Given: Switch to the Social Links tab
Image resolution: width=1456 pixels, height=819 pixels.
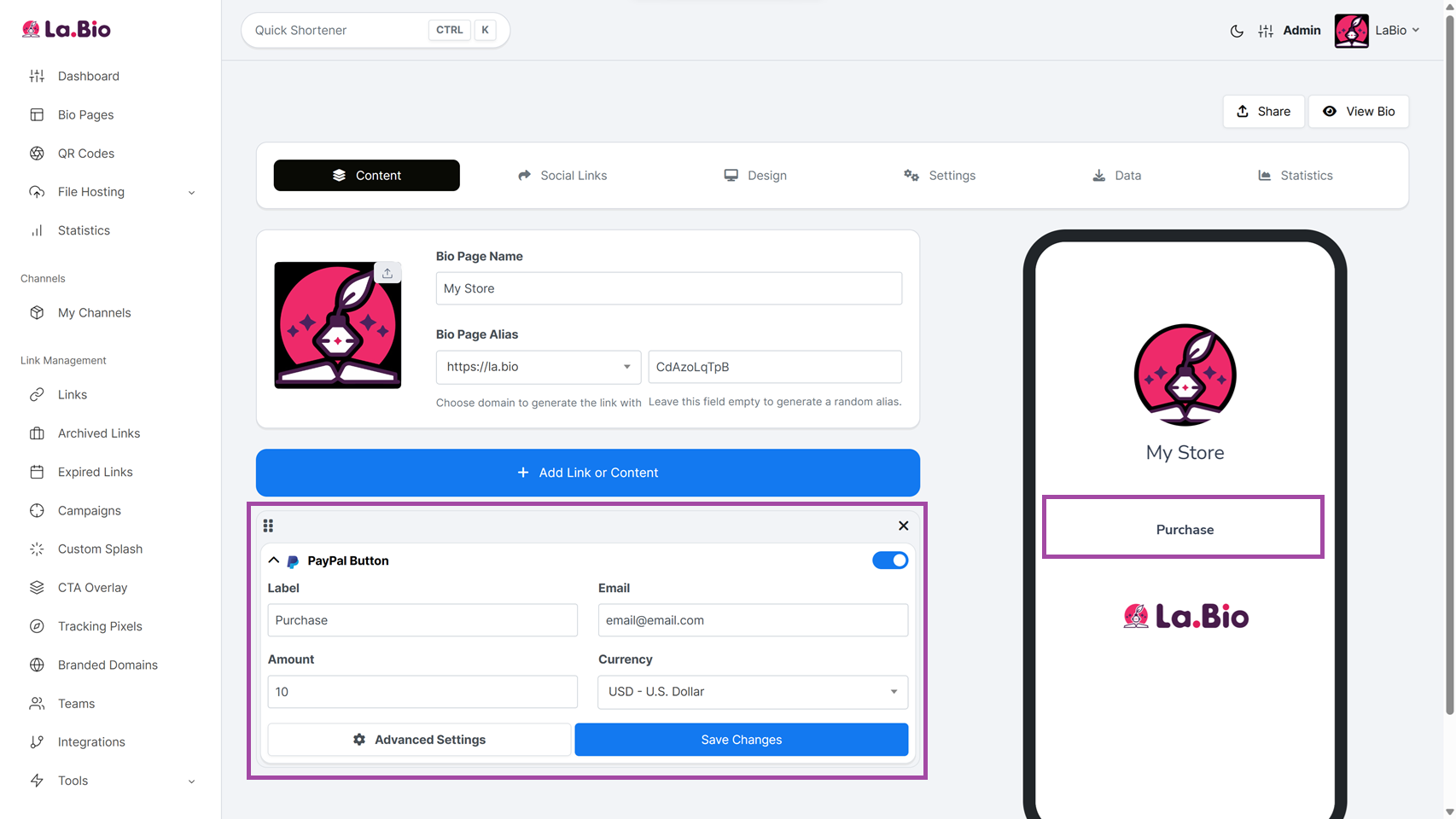Looking at the screenshot, I should point(562,176).
